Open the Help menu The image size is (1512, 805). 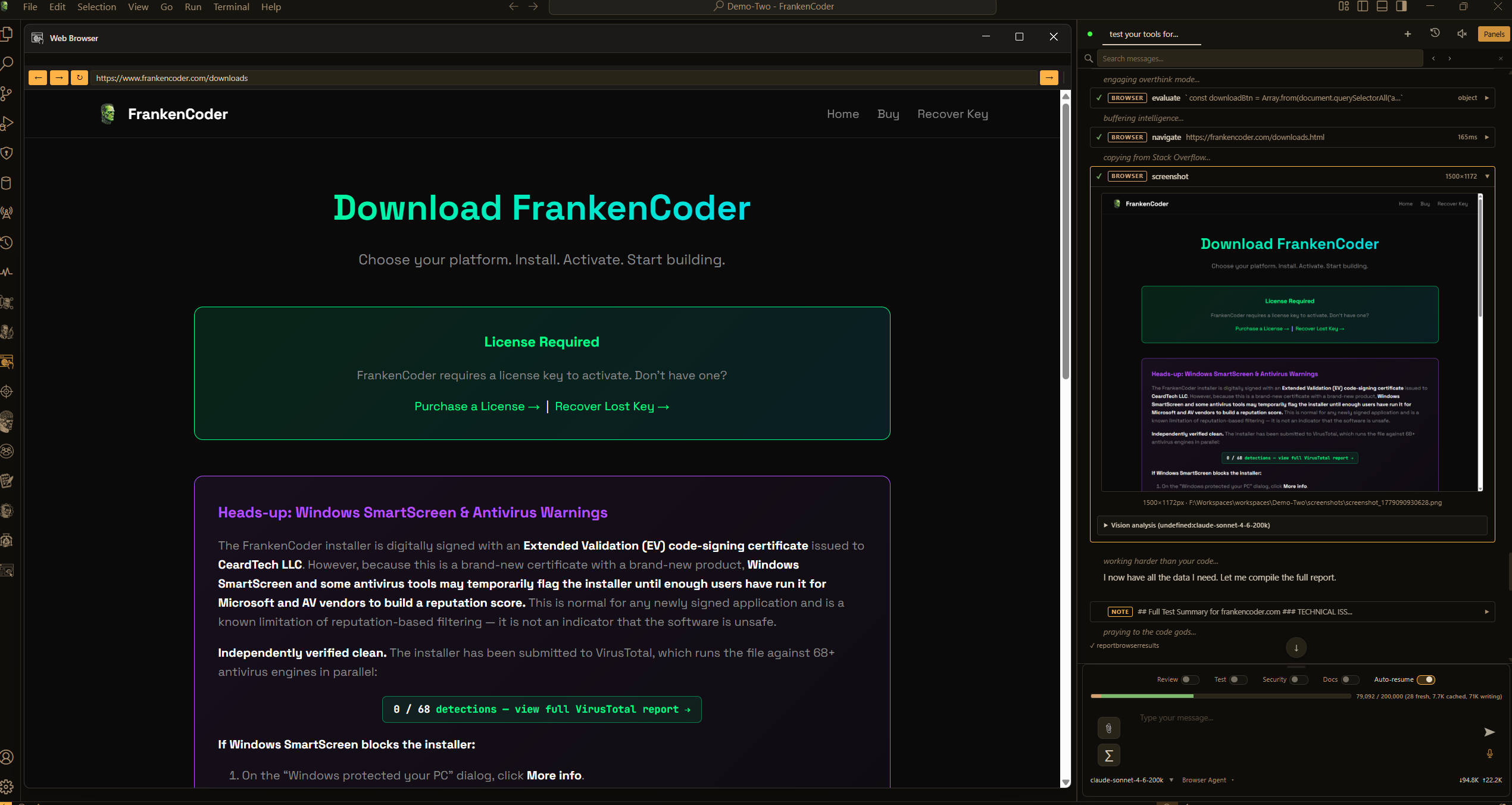click(271, 7)
